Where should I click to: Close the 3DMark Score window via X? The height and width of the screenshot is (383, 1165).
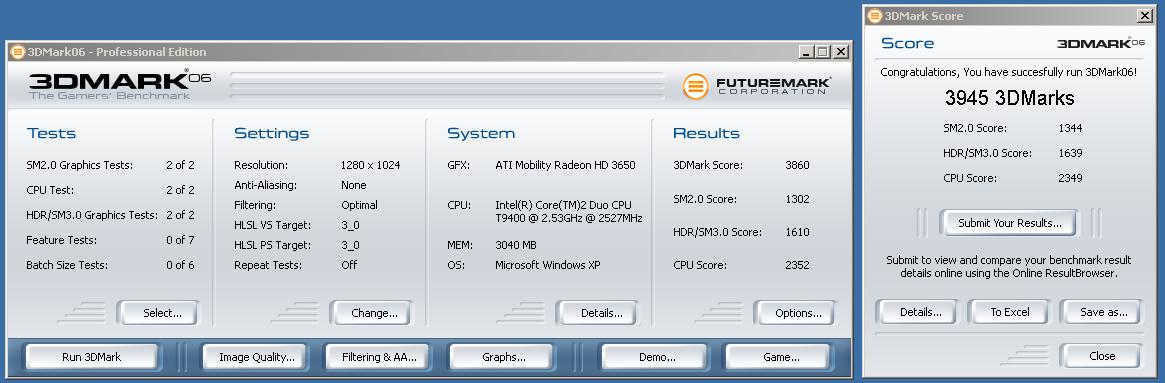(x=1144, y=16)
